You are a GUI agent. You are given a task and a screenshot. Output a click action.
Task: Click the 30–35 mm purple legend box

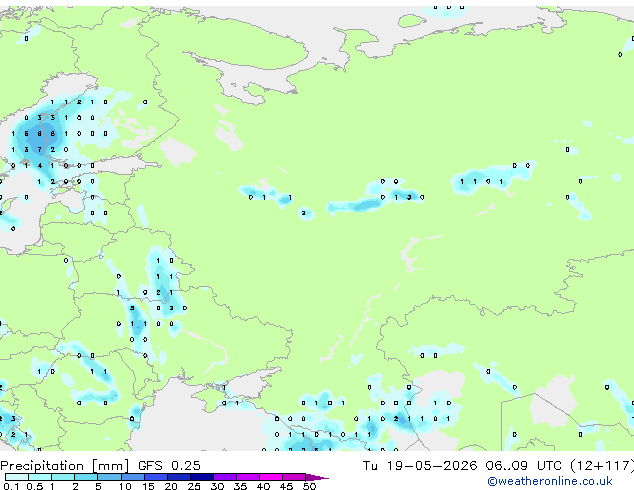pos(225,477)
